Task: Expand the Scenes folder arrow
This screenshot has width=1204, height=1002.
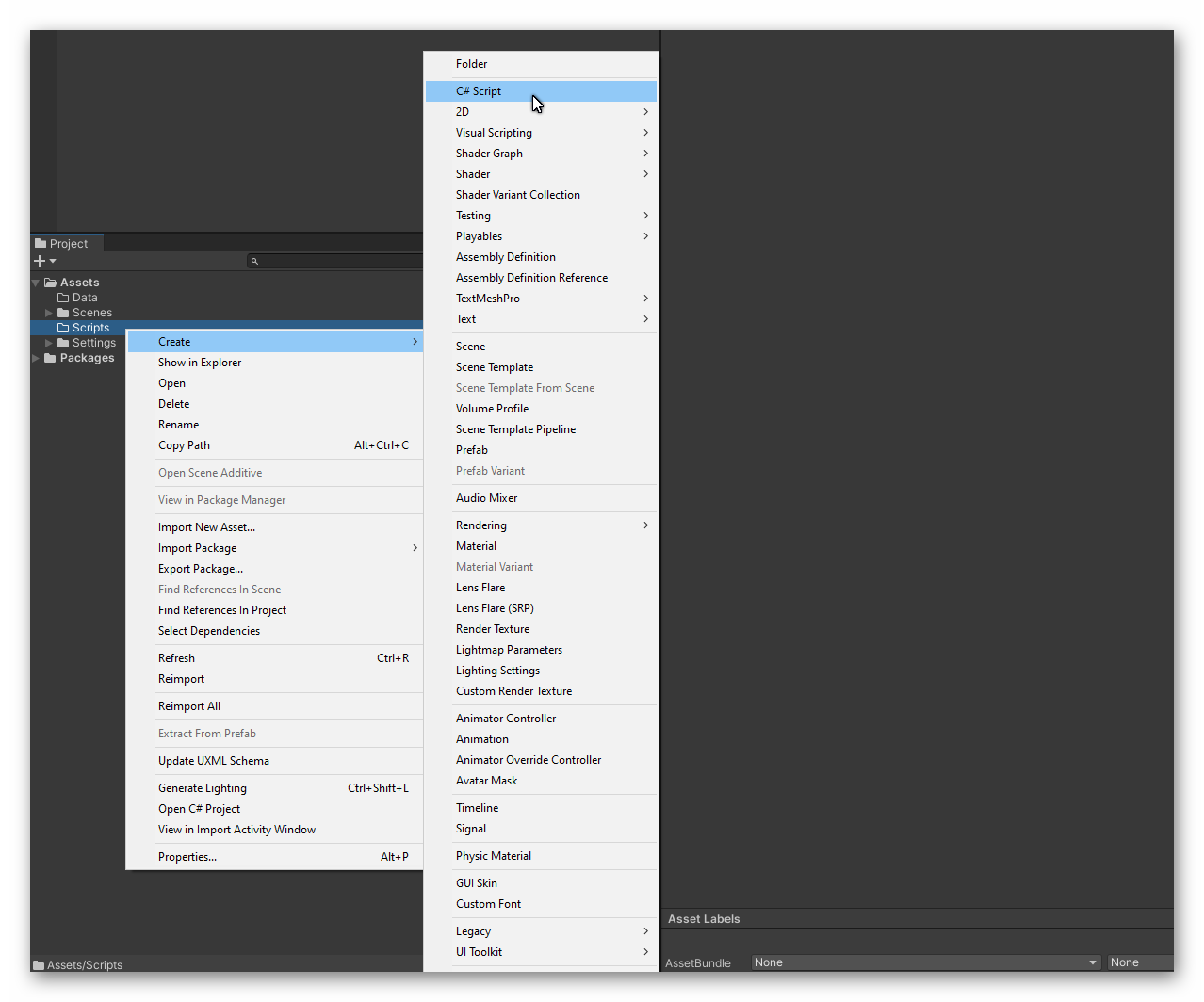Action: pyautogui.click(x=49, y=313)
